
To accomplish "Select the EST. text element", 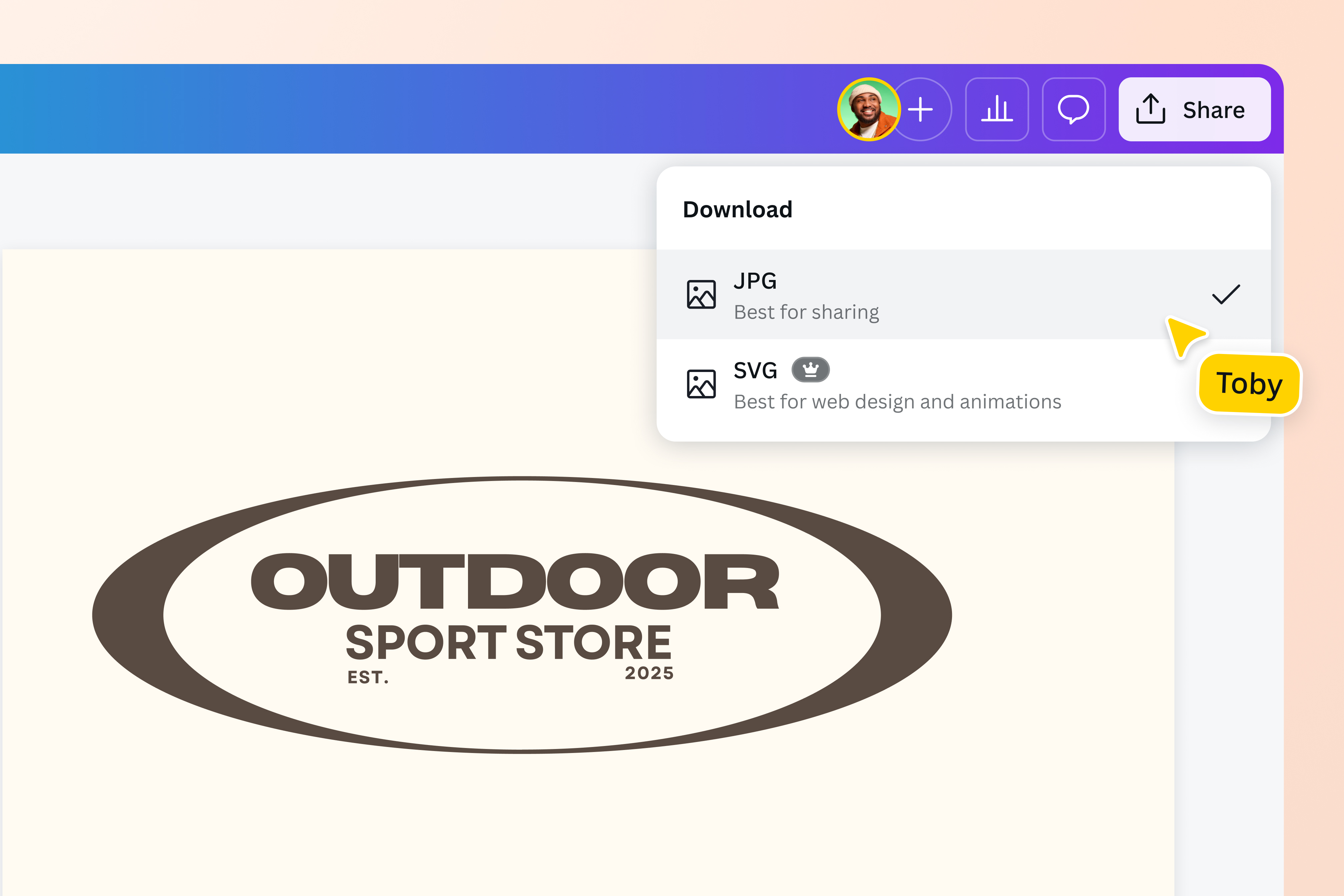I will click(368, 677).
